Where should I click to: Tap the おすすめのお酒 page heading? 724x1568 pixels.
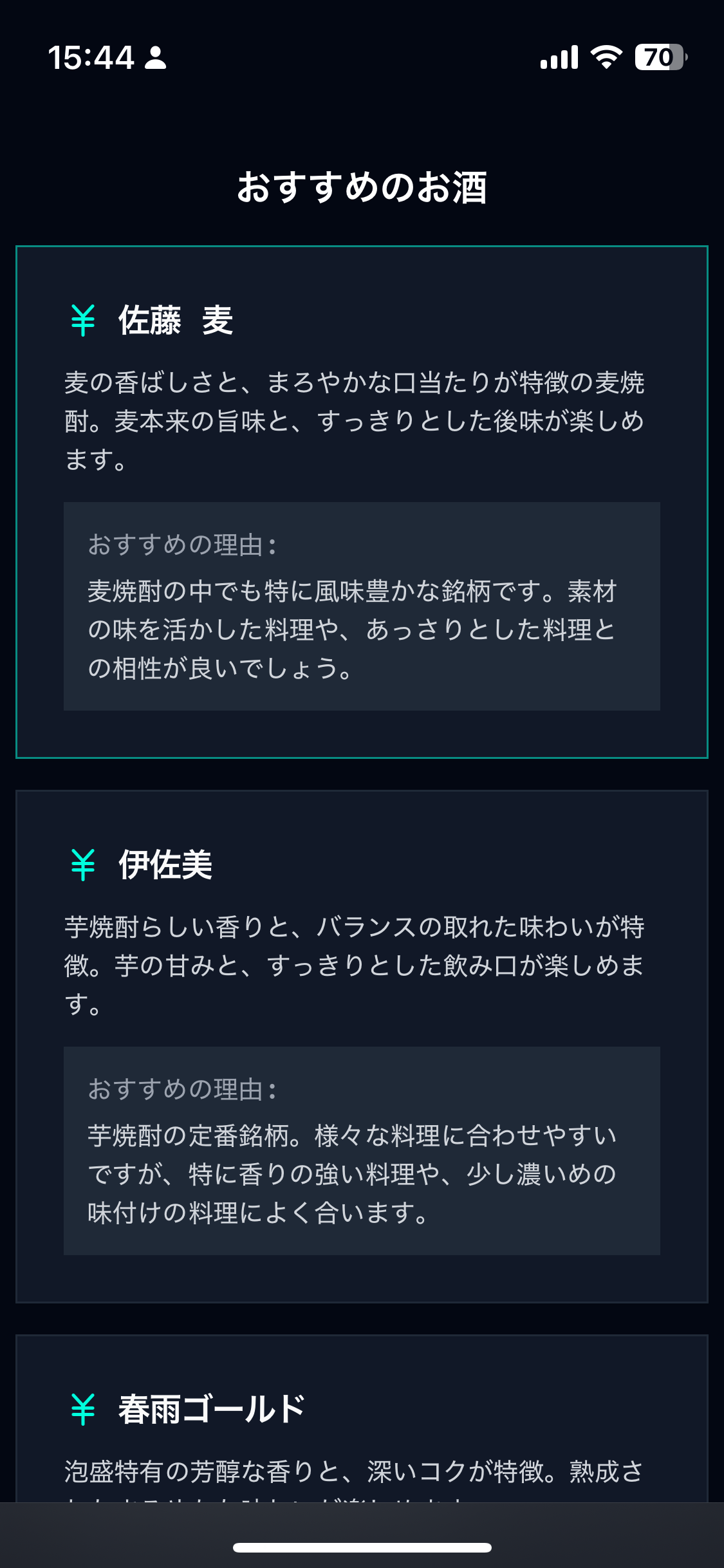362,187
